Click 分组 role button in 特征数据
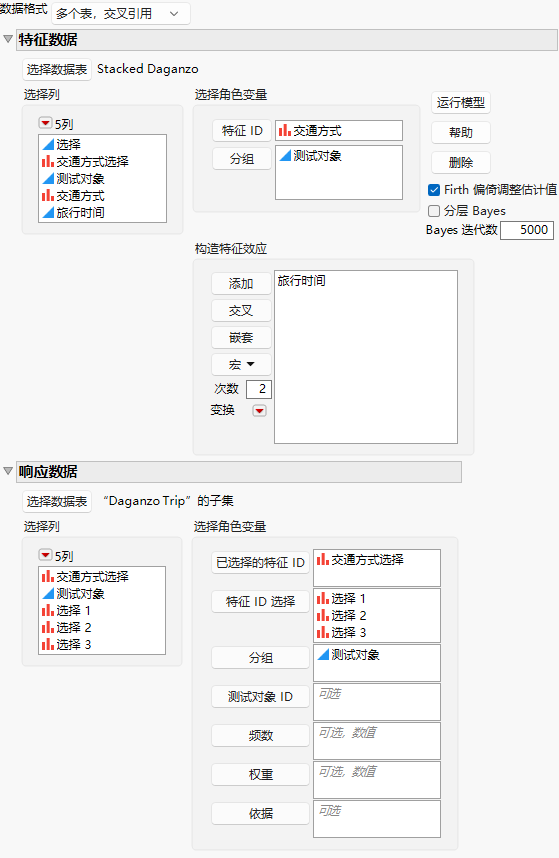Viewport: 559px width, 858px height. pyautogui.click(x=242, y=159)
